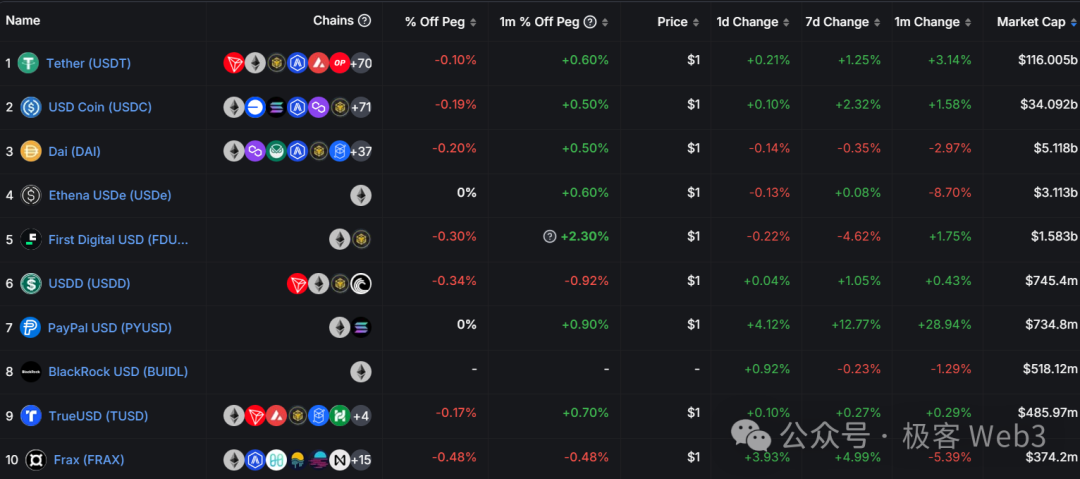
Task: Expand the +71 chains list for USD Coin
Action: [361, 107]
